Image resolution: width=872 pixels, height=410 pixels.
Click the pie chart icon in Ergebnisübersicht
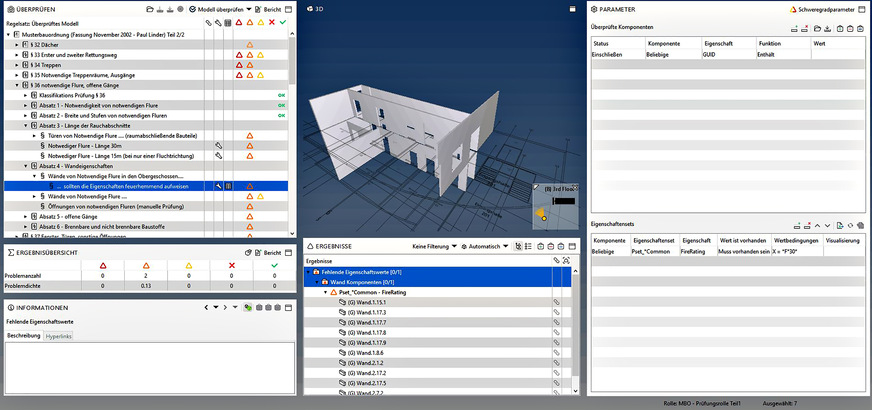[246, 254]
